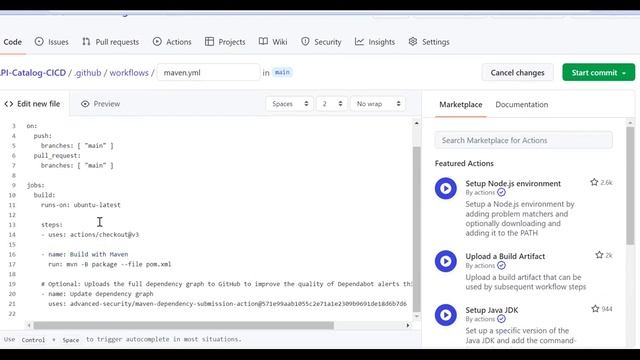Navigate to API-Catalog-CICD repository link
640x360 pixels.
(x=33, y=73)
